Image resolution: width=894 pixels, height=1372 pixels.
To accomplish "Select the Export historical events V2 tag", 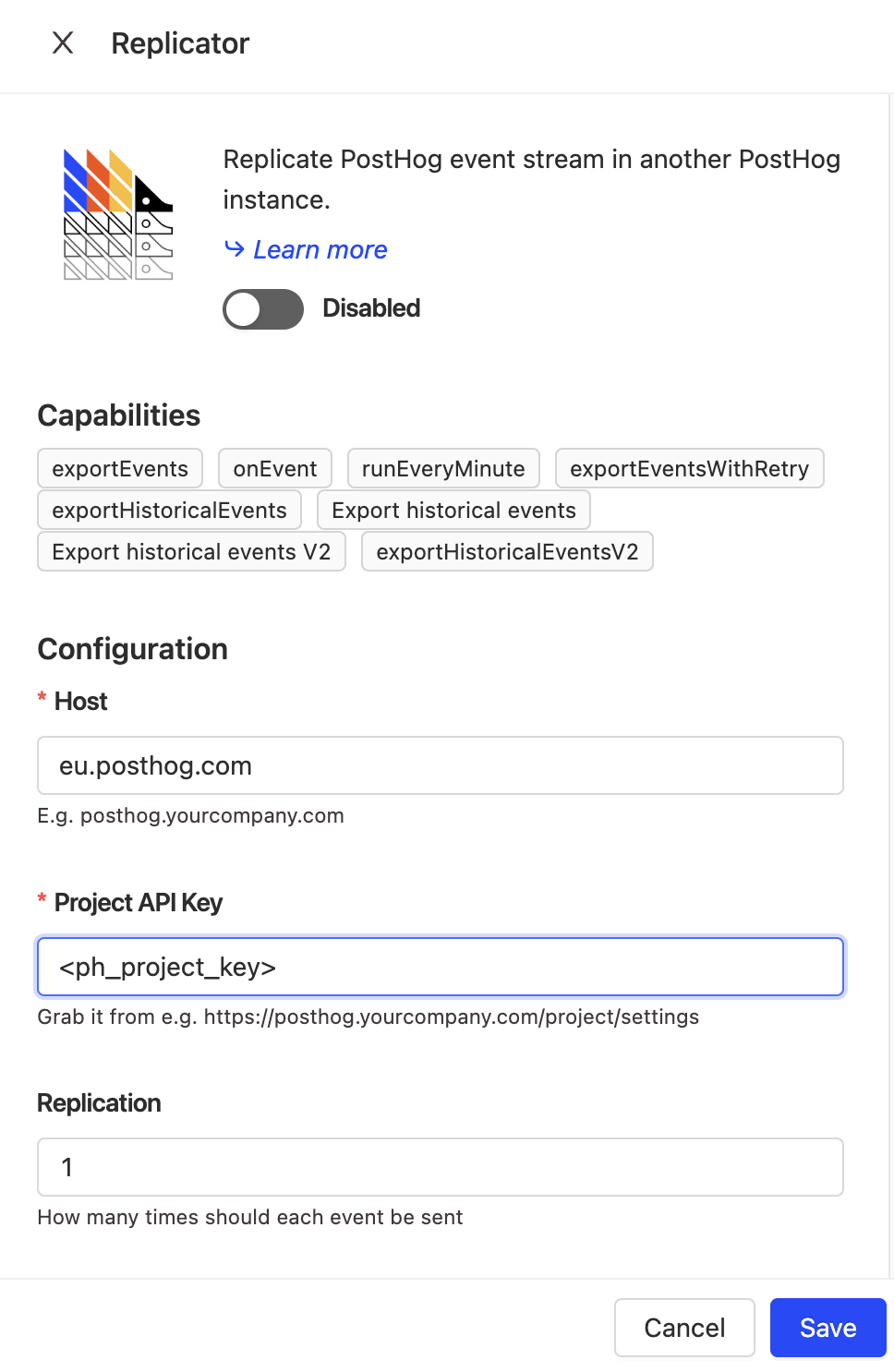I will tap(190, 551).
